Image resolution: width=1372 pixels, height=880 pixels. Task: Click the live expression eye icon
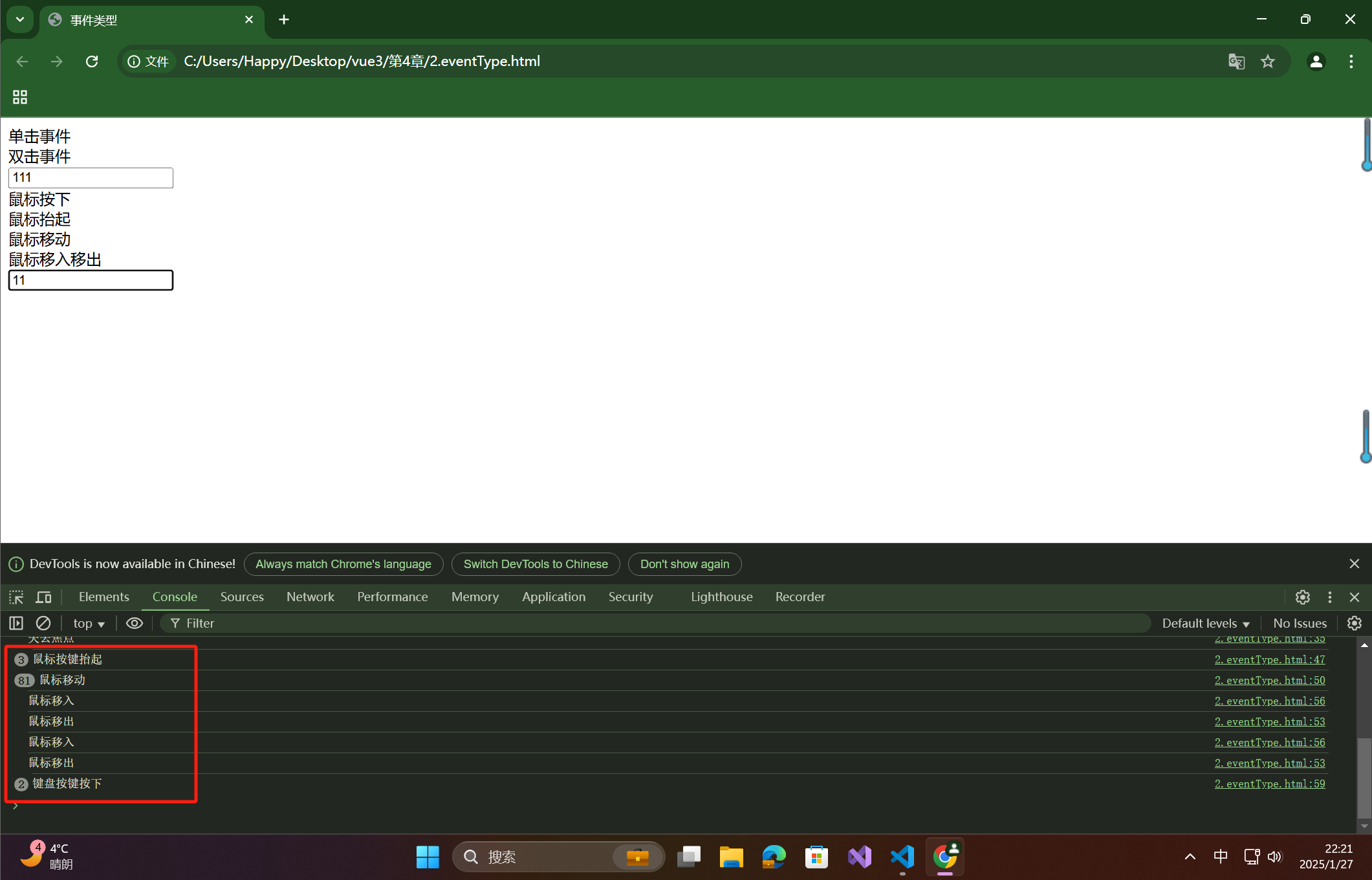click(135, 623)
